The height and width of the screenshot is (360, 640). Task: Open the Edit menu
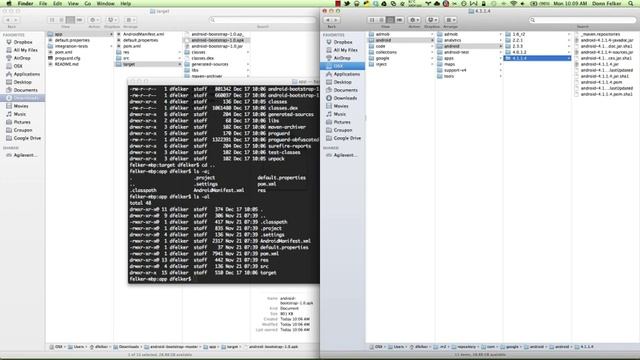[58, 3]
